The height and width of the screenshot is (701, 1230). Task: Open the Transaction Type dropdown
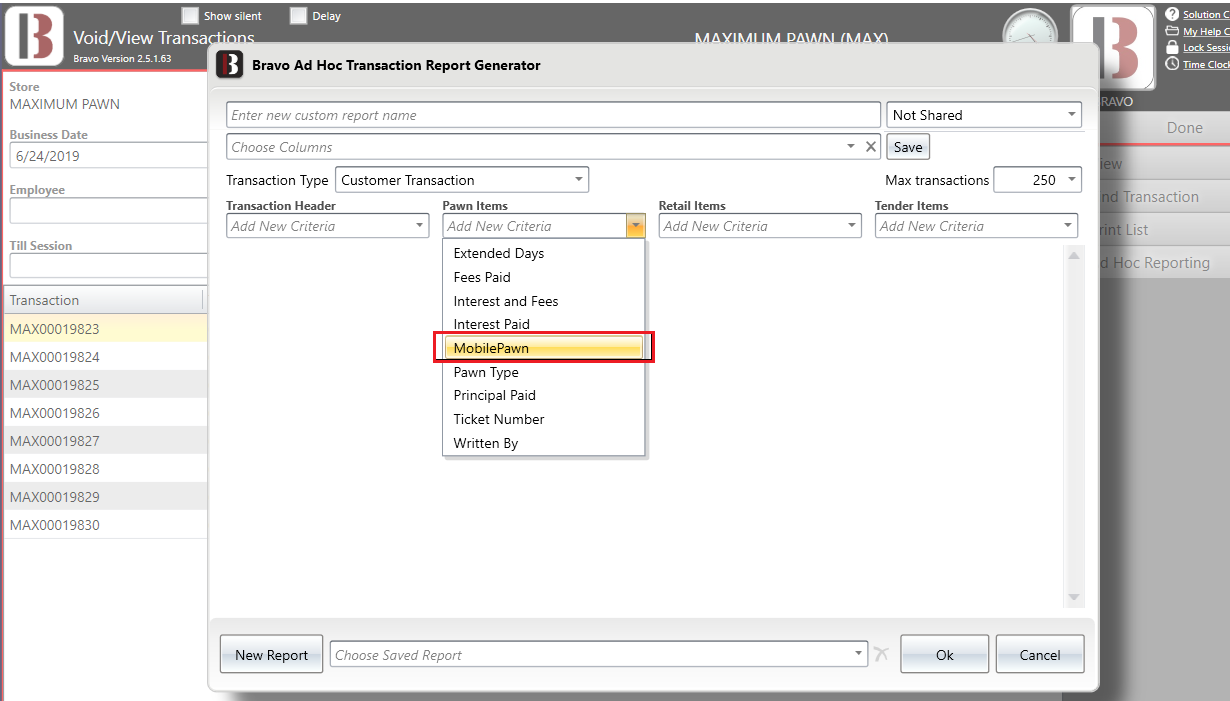tap(462, 180)
